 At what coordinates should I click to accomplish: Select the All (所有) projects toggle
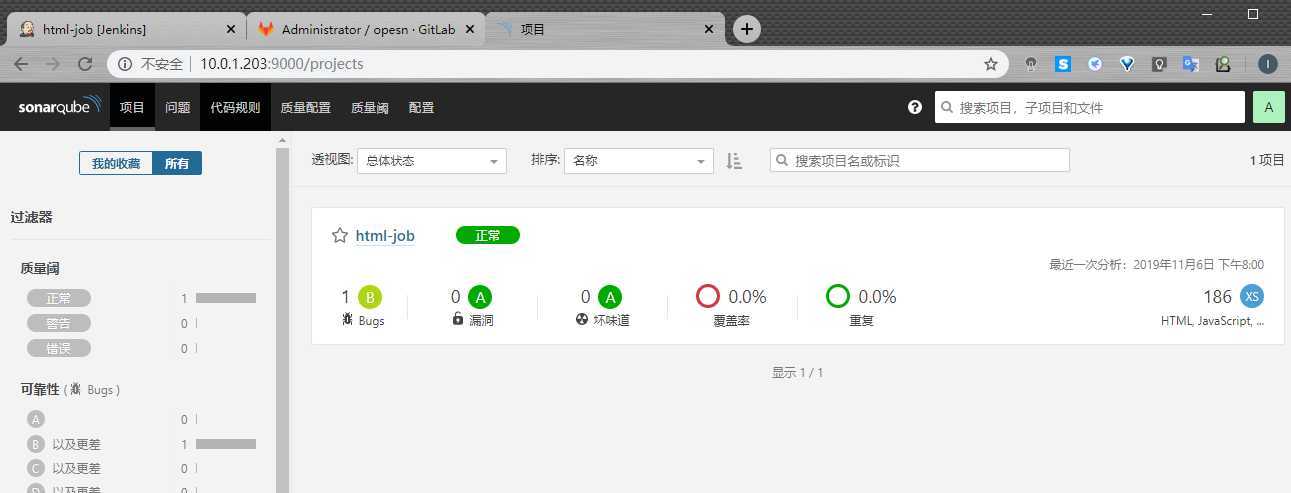coord(177,163)
